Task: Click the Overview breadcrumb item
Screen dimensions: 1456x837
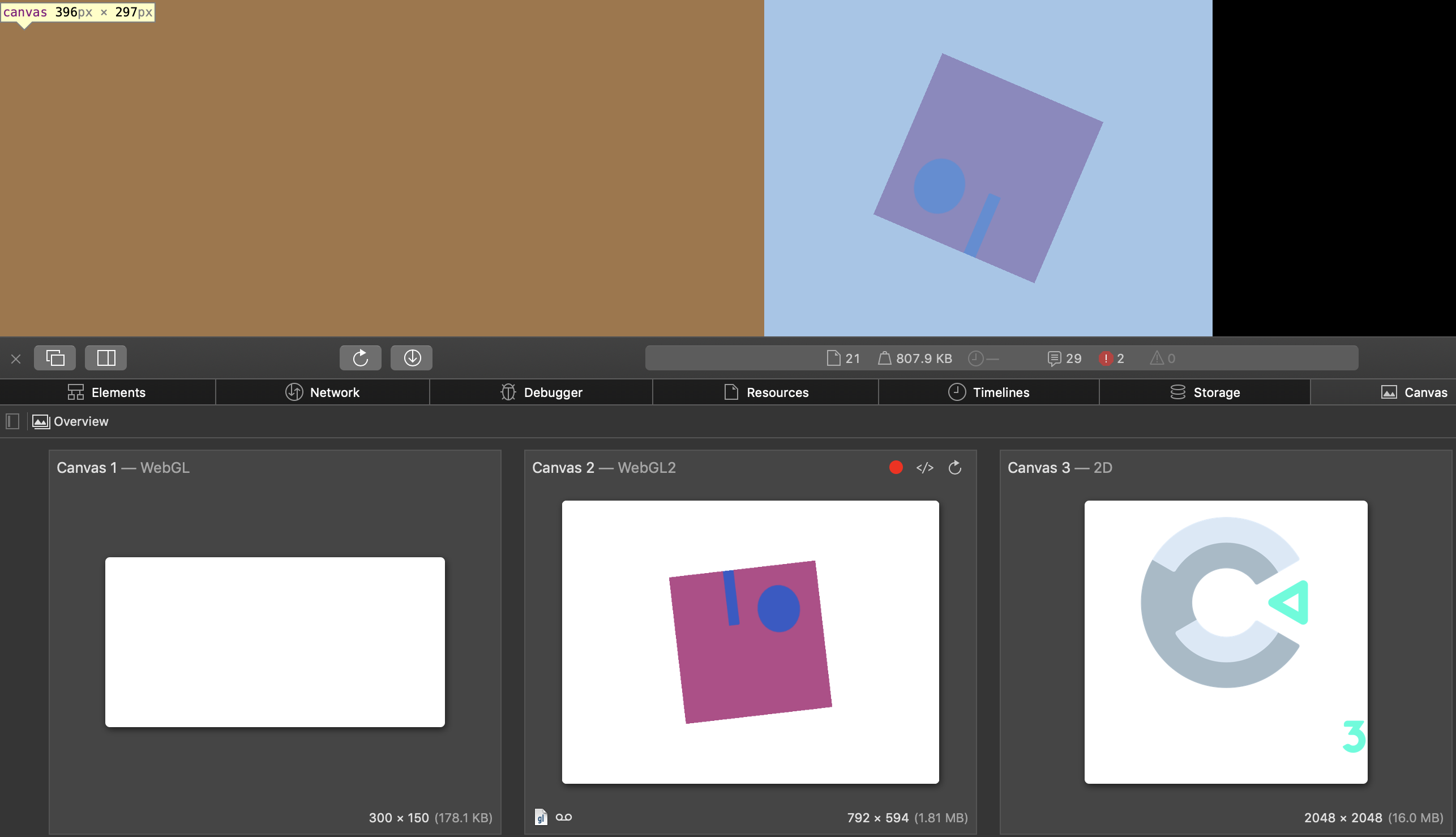Action: [x=80, y=421]
